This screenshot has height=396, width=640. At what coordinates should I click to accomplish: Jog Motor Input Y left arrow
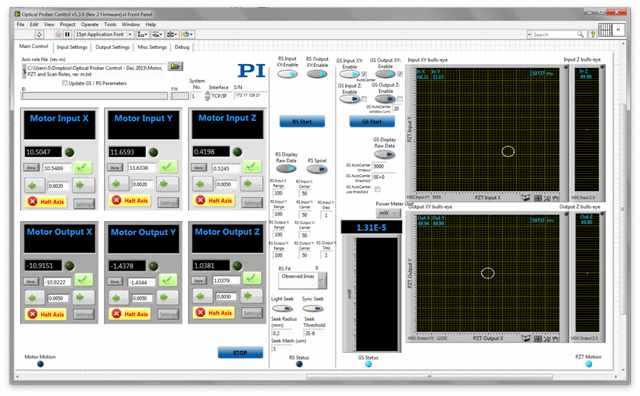coord(118,184)
